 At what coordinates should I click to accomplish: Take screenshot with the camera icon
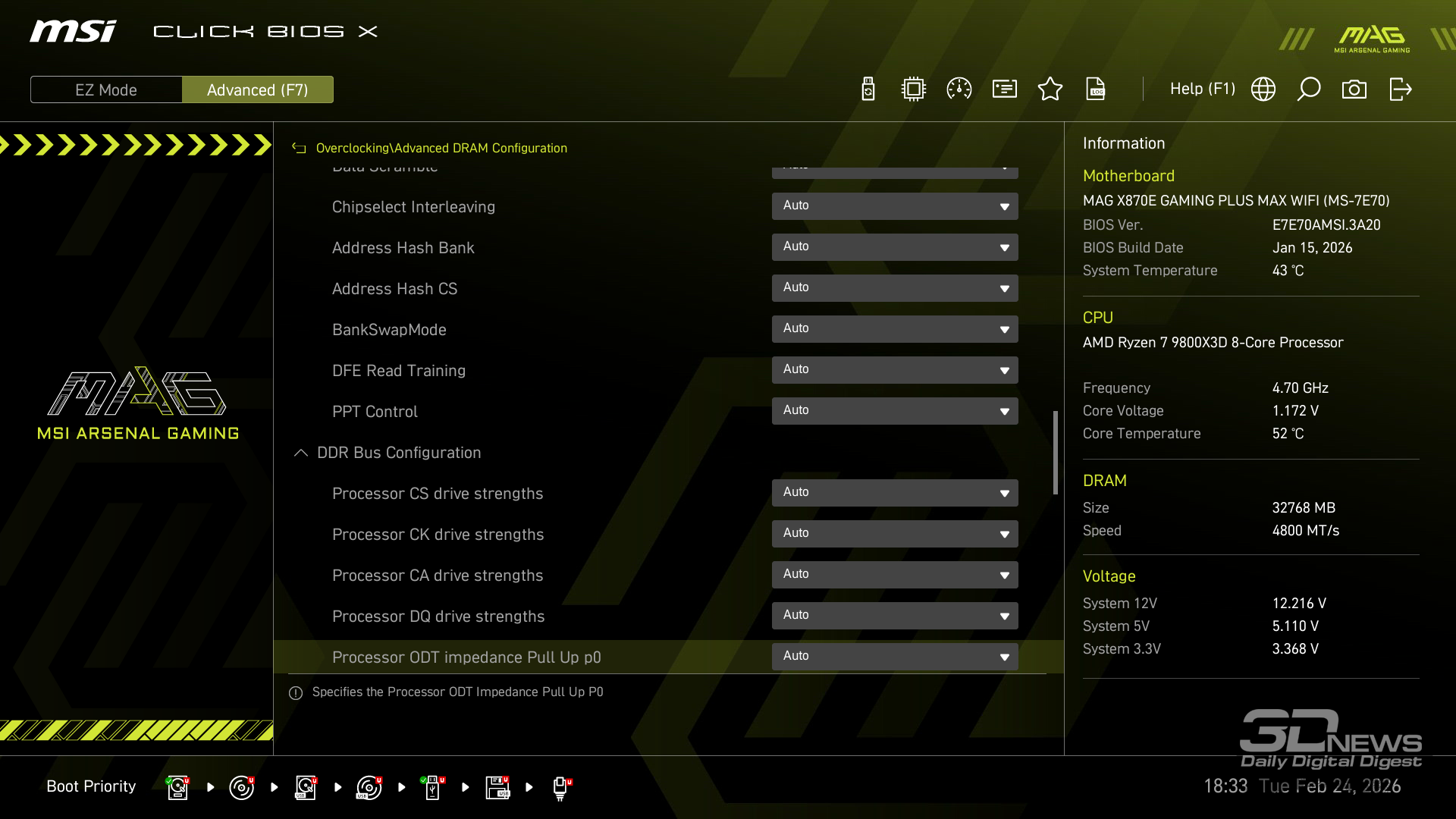click(x=1354, y=89)
